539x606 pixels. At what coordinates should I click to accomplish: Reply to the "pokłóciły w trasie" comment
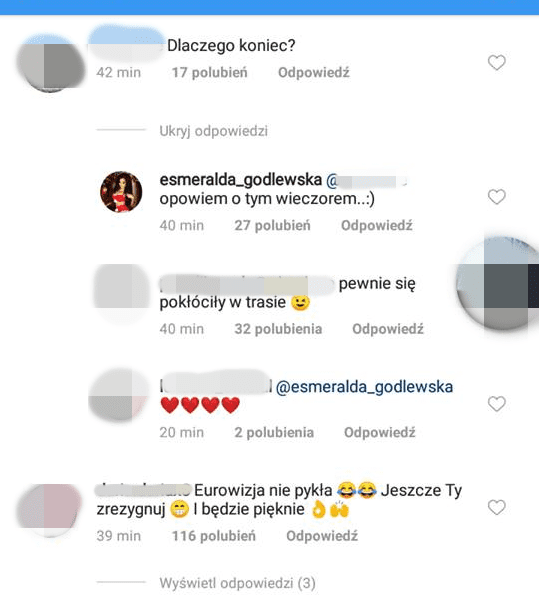[388, 329]
